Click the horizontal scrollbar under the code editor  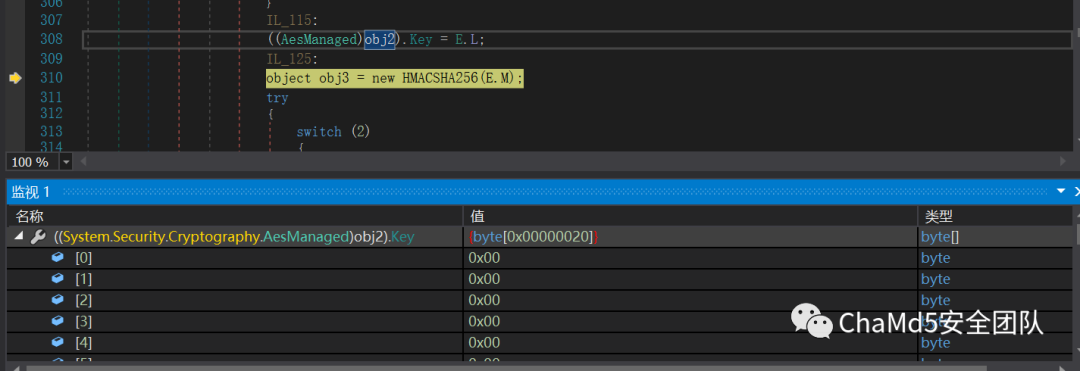tap(570, 162)
